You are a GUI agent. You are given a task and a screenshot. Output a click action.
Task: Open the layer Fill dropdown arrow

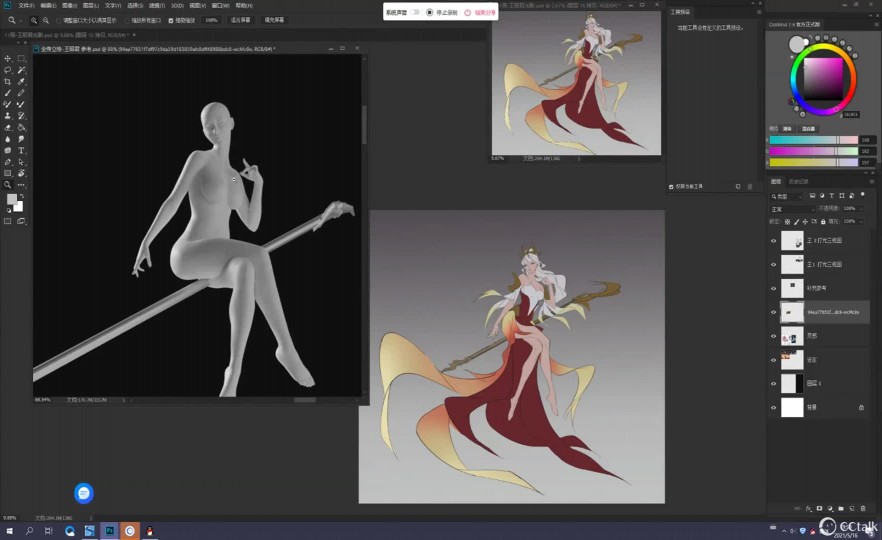861,222
